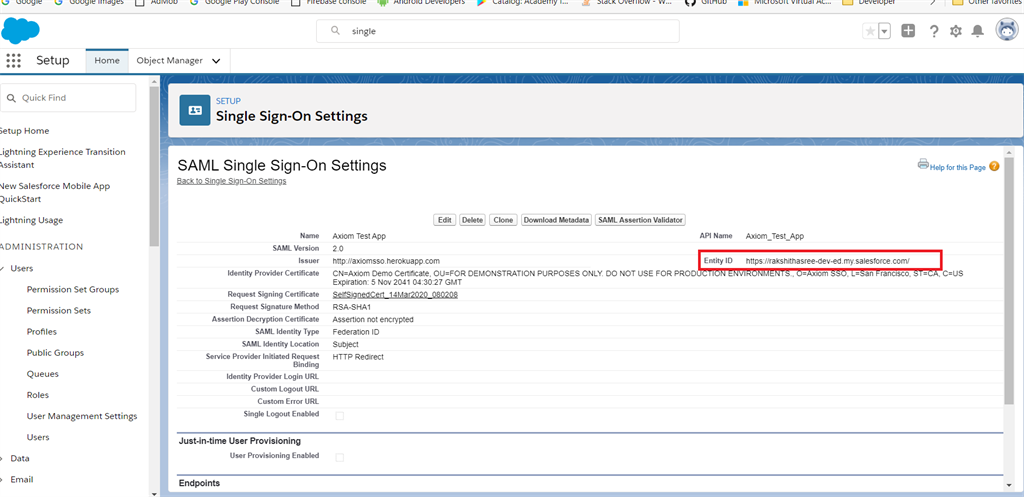Open the Favorites list dropdown arrow
The height and width of the screenshot is (497, 1024).
[x=884, y=31]
